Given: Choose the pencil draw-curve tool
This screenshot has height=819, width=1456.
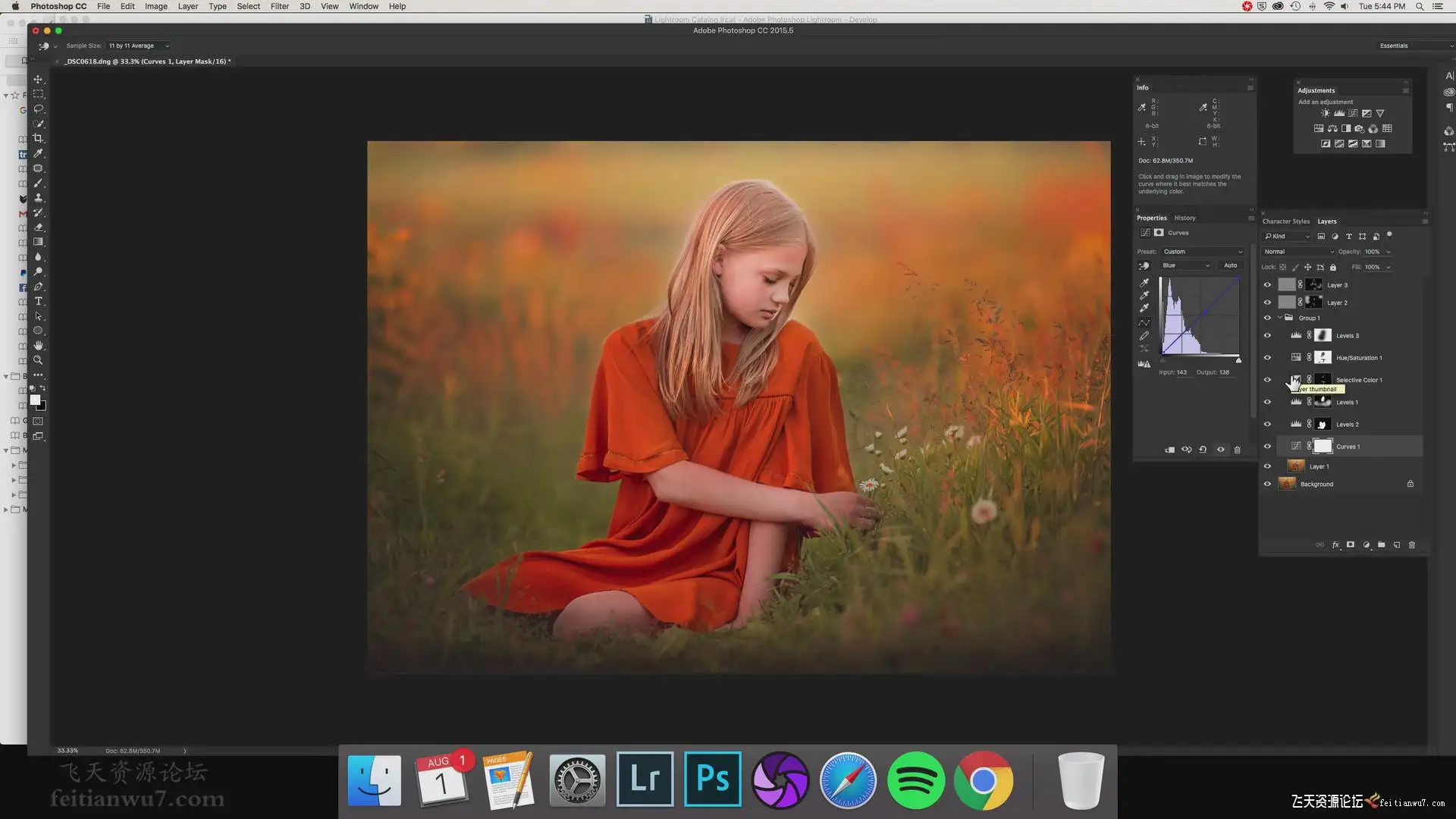Looking at the screenshot, I should (1144, 336).
